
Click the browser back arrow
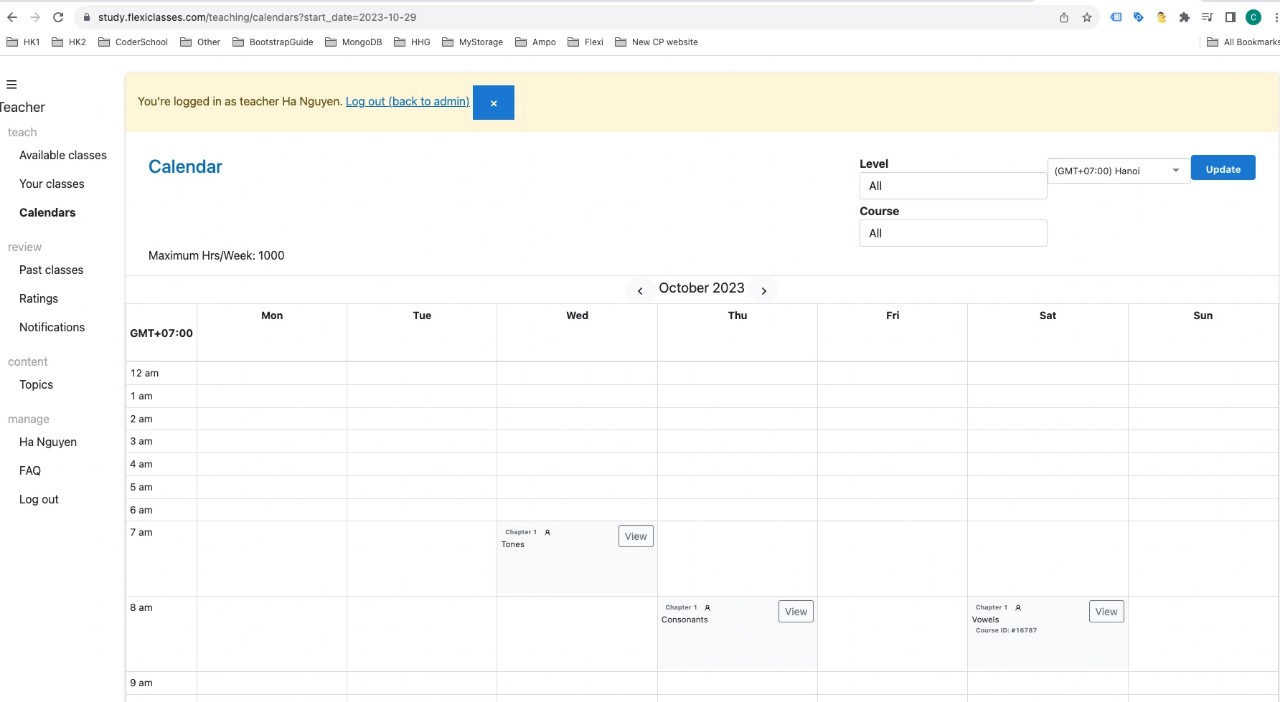coord(12,17)
